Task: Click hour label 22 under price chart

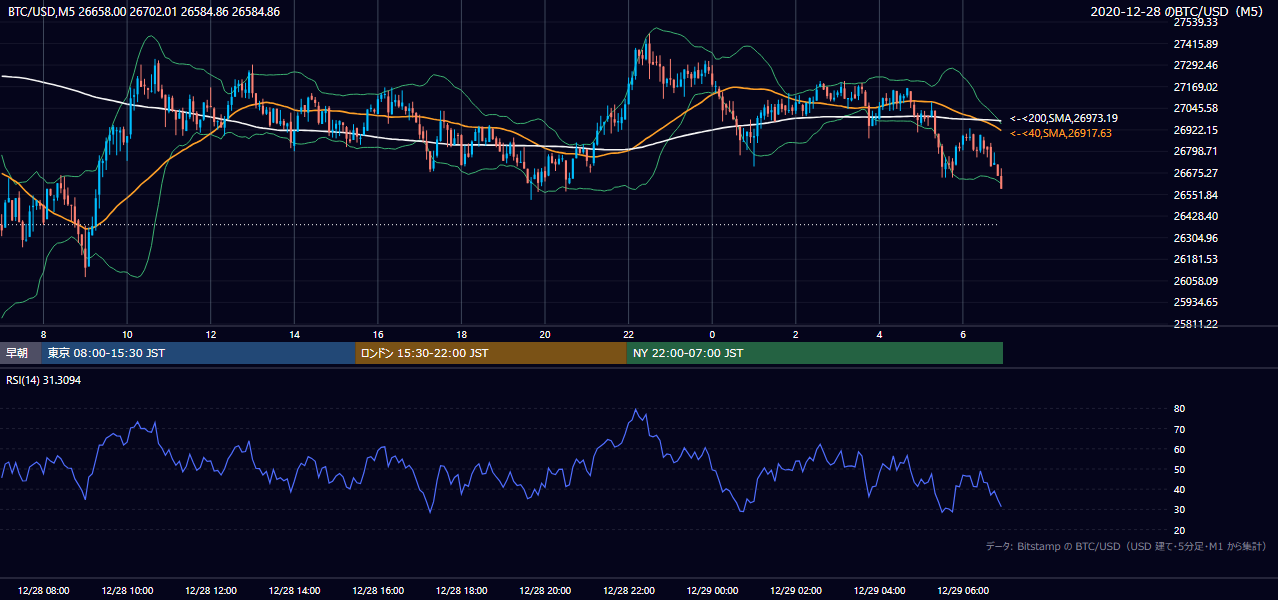Action: tap(628, 334)
